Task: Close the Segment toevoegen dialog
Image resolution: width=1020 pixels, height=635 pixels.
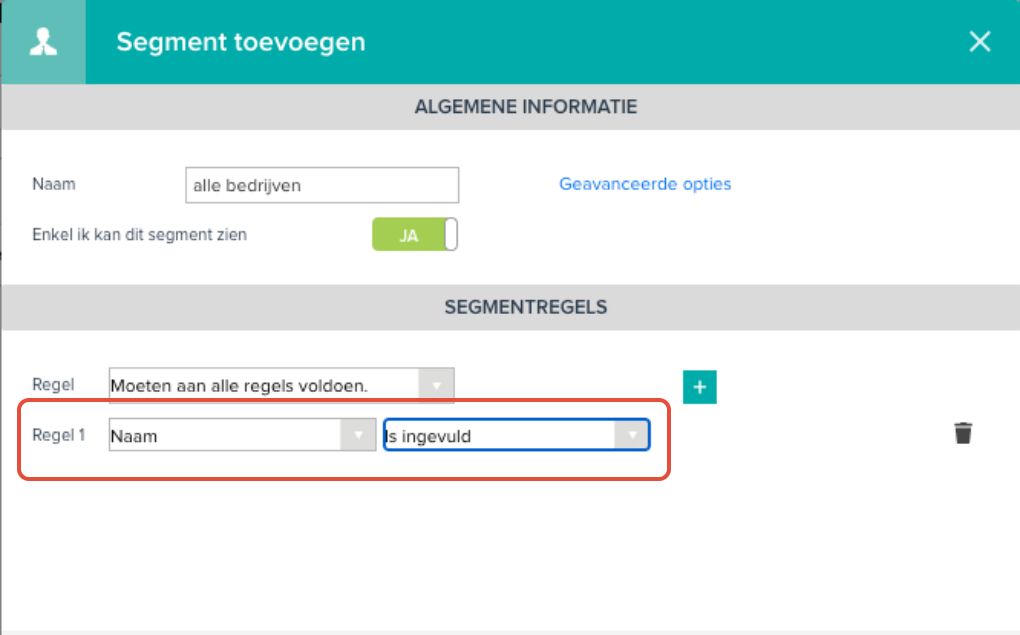Action: pyautogui.click(x=980, y=42)
